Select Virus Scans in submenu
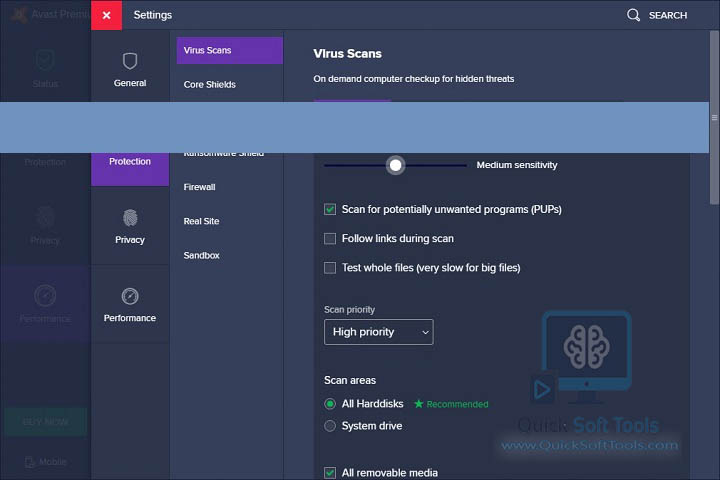 230,51
